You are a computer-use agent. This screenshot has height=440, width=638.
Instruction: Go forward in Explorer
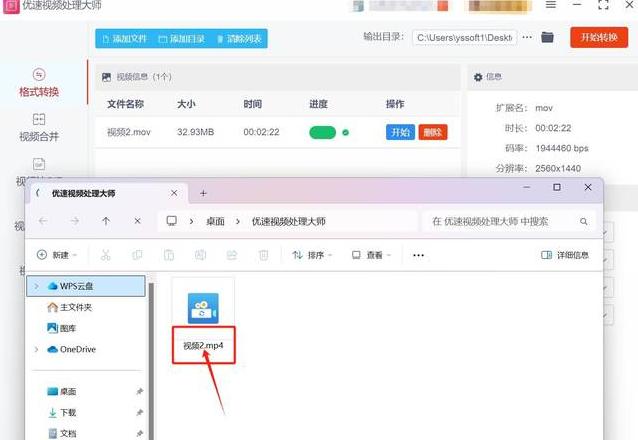[x=75, y=221]
